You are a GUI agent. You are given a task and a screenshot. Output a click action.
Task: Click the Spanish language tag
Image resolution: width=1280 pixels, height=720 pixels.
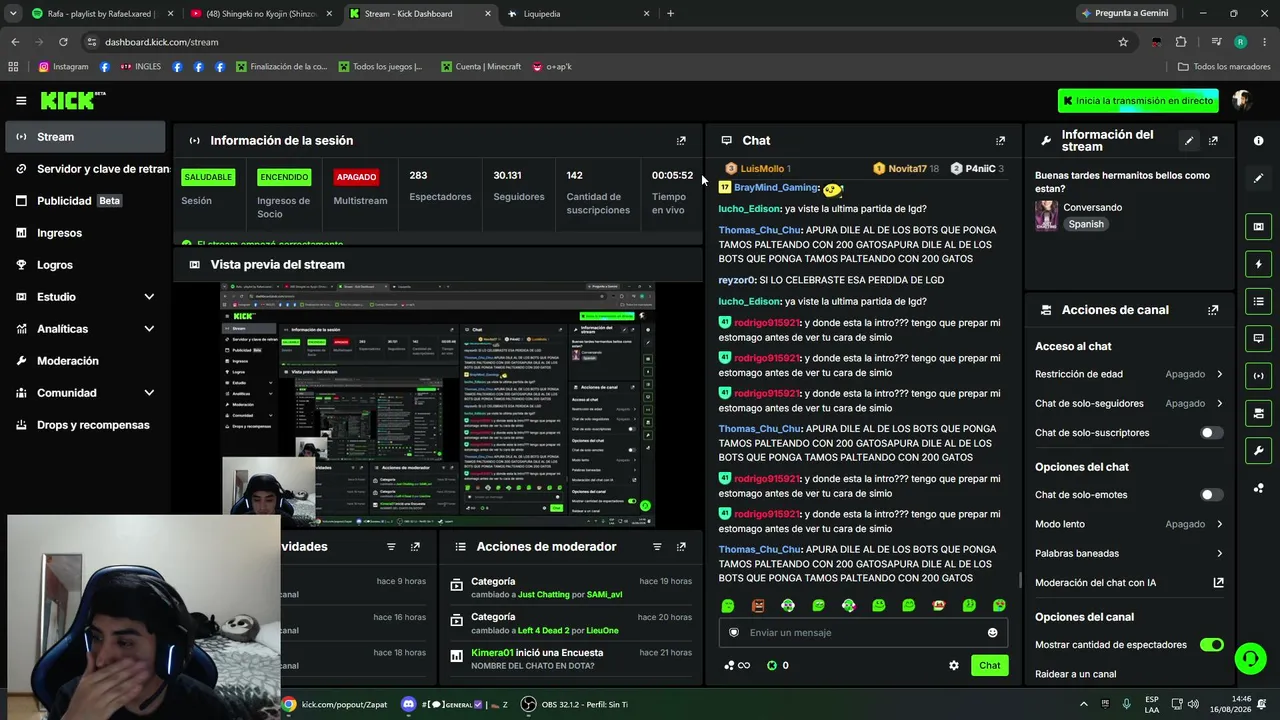[x=1086, y=224]
